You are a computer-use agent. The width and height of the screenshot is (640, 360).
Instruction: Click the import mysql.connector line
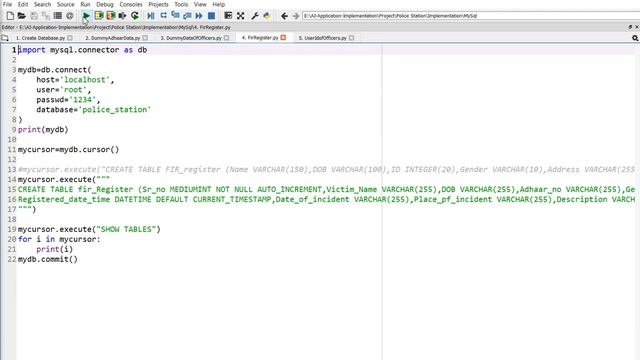pyautogui.click(x=82, y=50)
